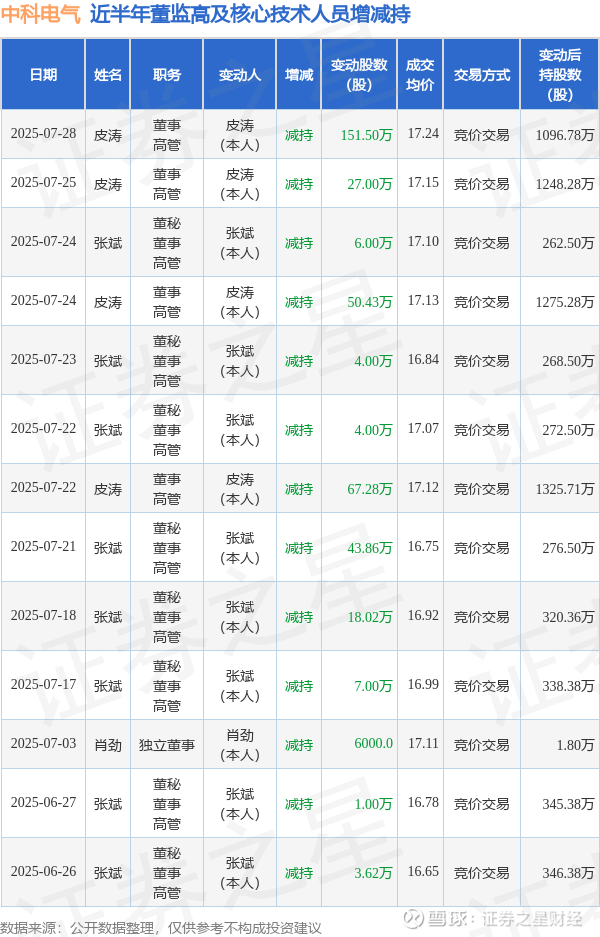Click the 数据来源 disclaimer text
The height and width of the screenshot is (937, 600).
pos(161,927)
